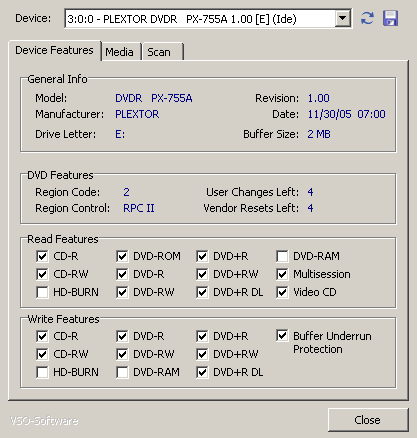Screen dimensions: 417x438
Task: Click the Region Code value '2'
Action: [126, 192]
